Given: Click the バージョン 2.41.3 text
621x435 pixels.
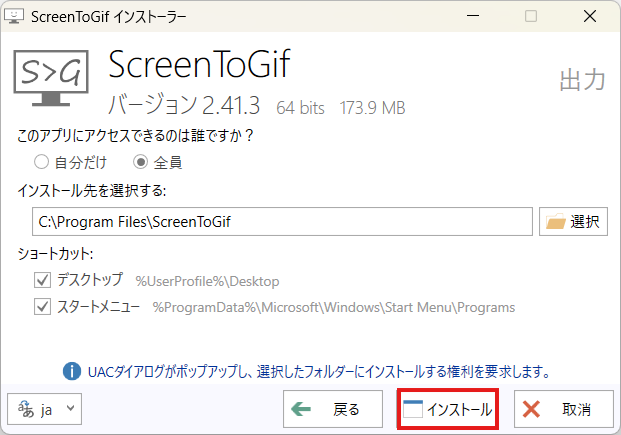Looking at the screenshot, I should [184, 105].
